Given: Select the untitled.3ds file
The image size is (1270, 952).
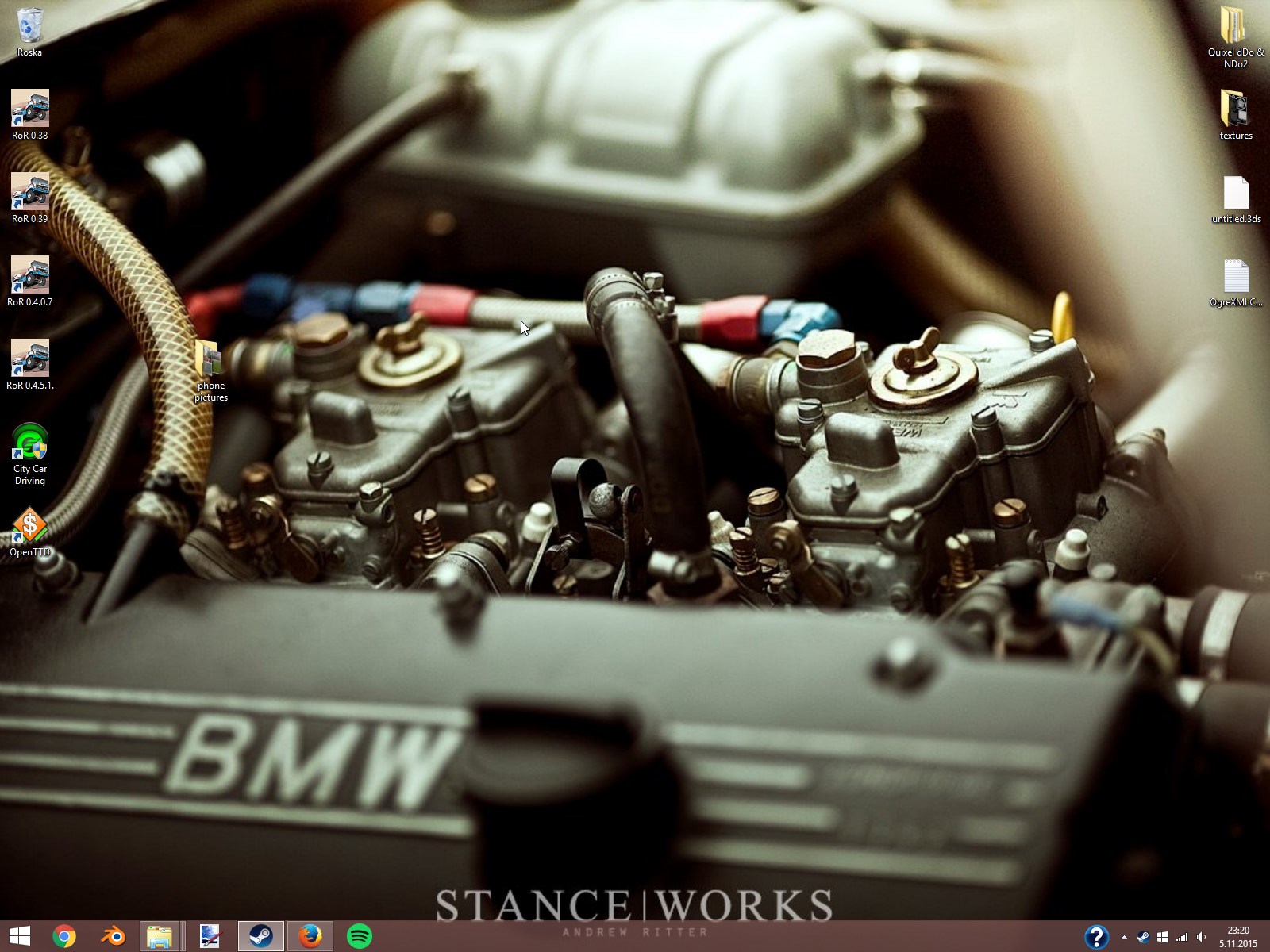Looking at the screenshot, I should point(1236,198).
